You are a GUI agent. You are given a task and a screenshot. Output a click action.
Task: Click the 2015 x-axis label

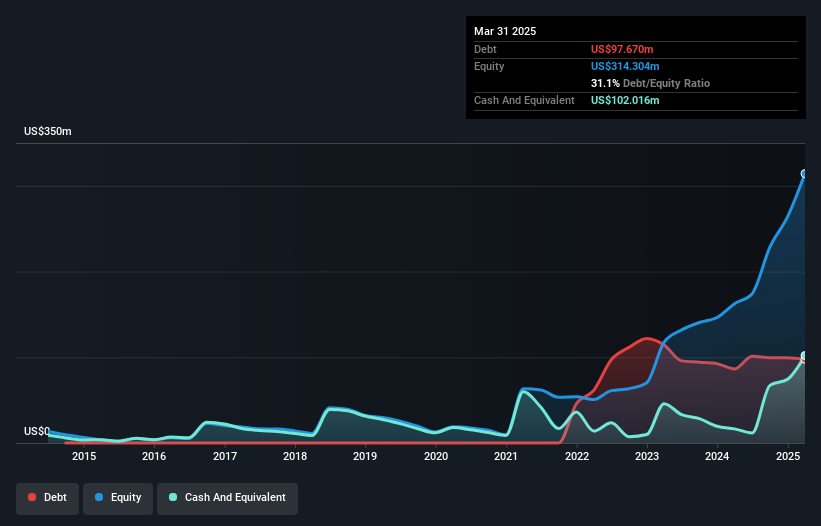click(x=84, y=456)
